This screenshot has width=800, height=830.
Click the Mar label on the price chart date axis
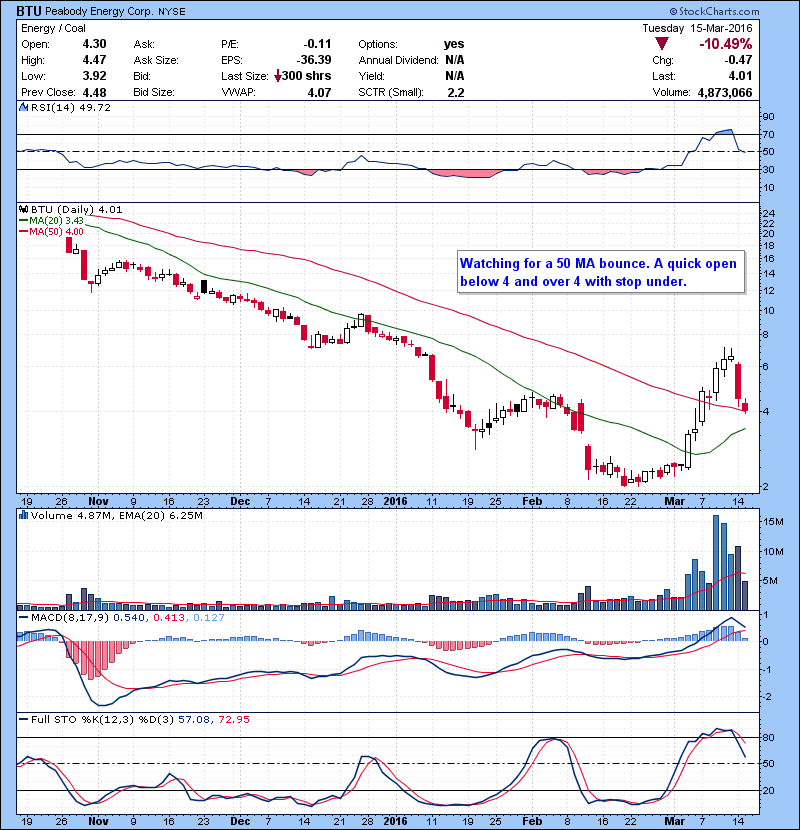[674, 501]
